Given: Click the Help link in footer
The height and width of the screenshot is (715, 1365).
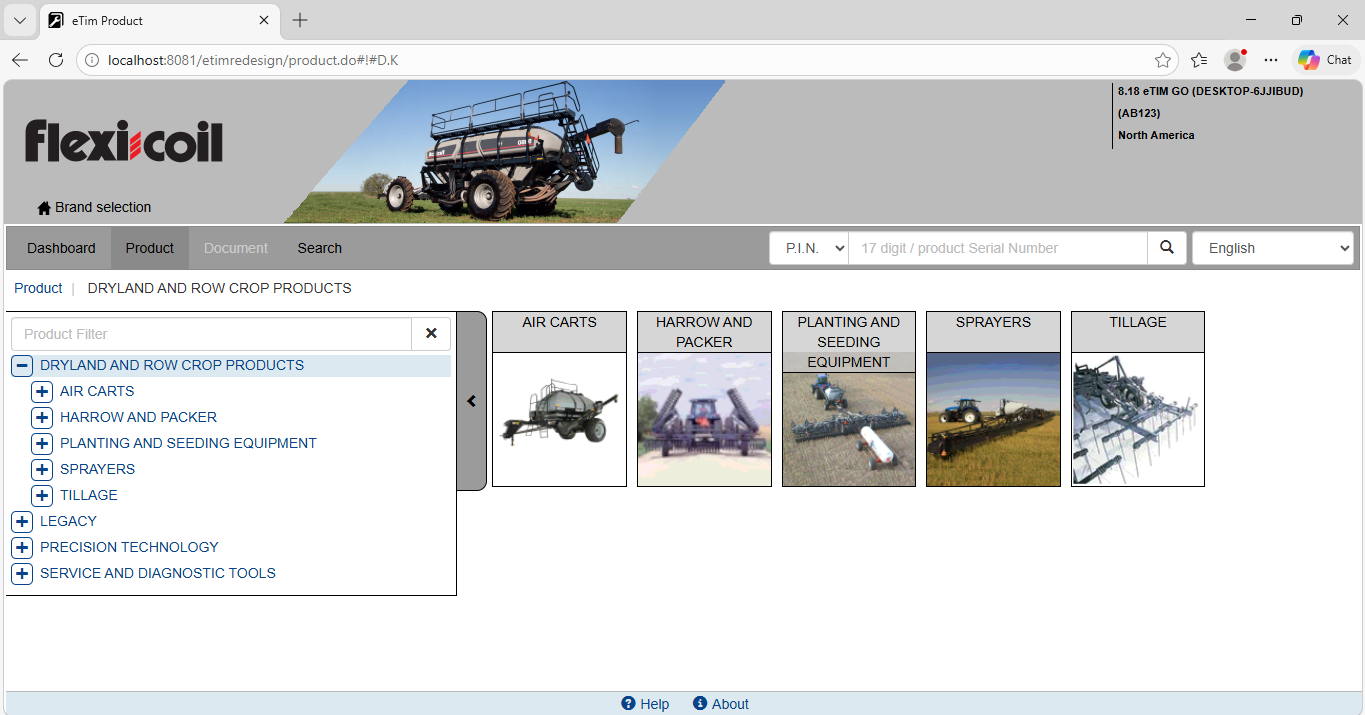Looking at the screenshot, I should tap(655, 704).
